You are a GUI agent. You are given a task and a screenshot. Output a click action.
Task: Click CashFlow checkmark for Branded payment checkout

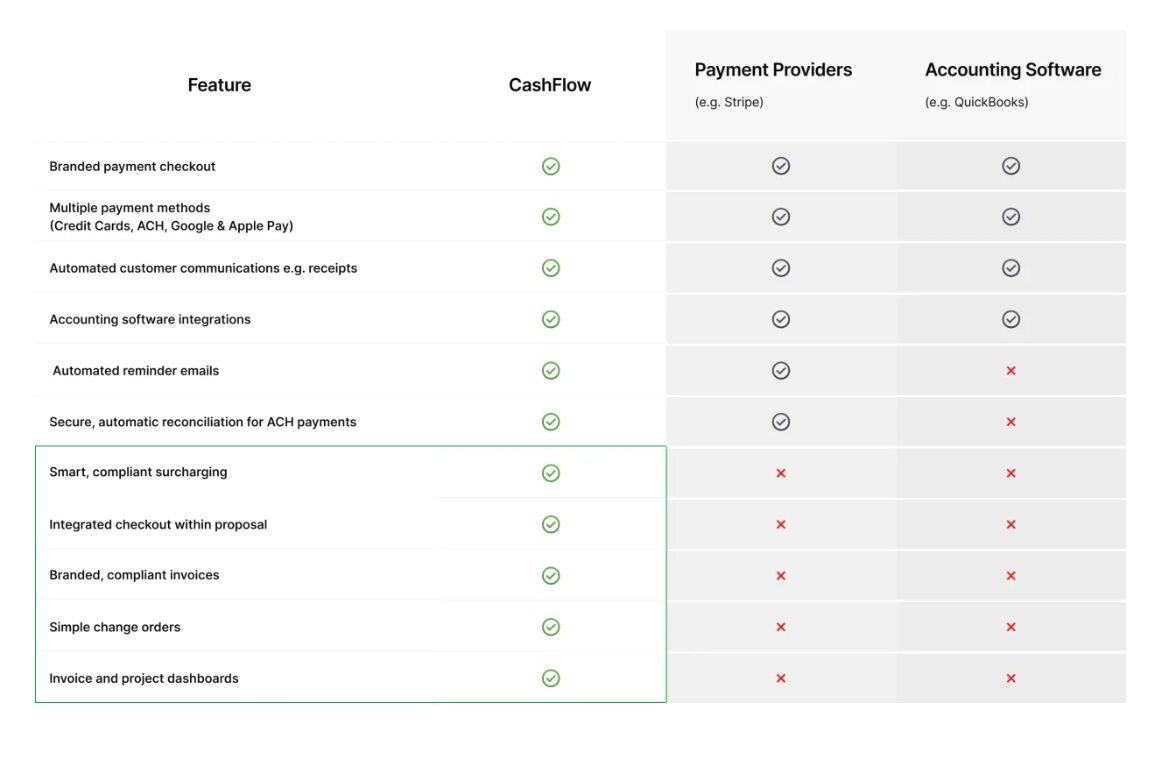550,166
